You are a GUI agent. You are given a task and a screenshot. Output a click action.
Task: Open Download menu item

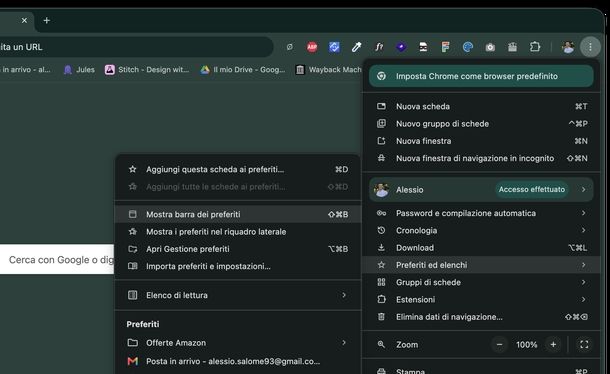[482, 248]
